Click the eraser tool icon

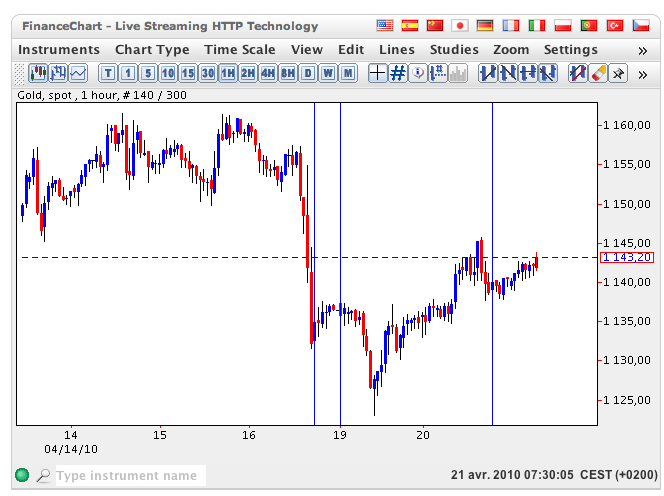pyautogui.click(x=598, y=72)
